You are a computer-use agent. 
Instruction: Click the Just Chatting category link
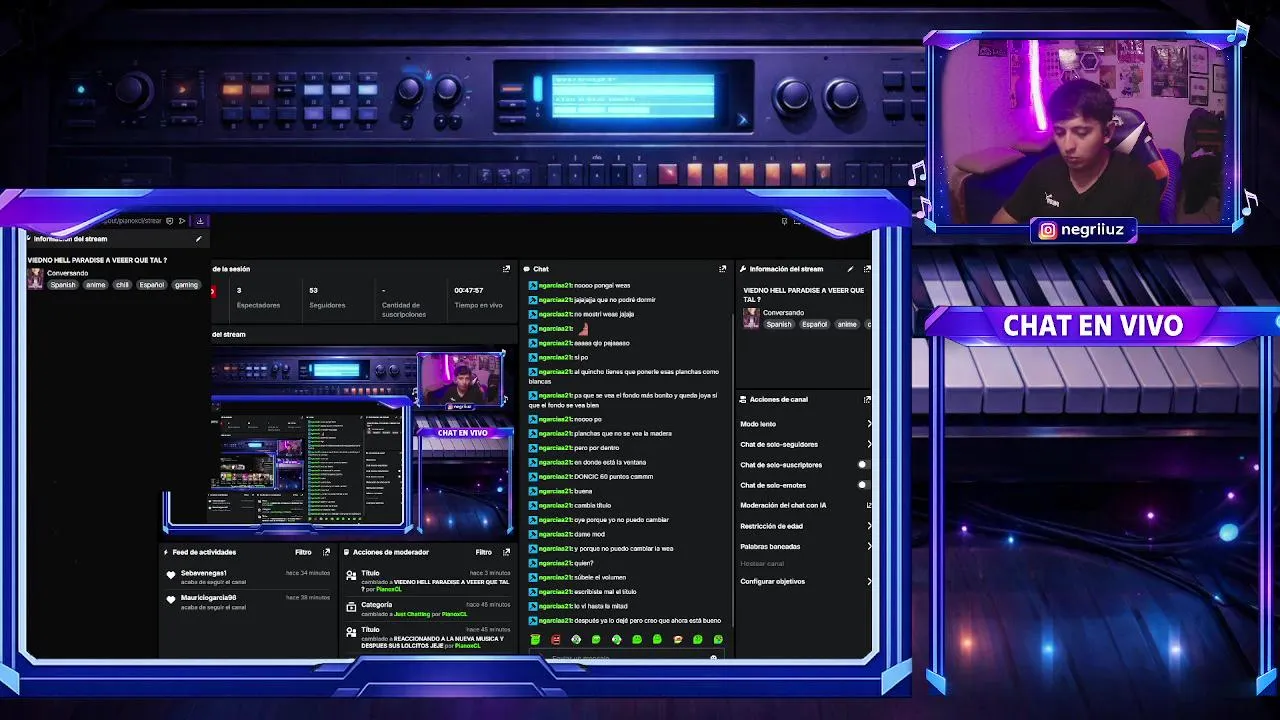click(411, 614)
